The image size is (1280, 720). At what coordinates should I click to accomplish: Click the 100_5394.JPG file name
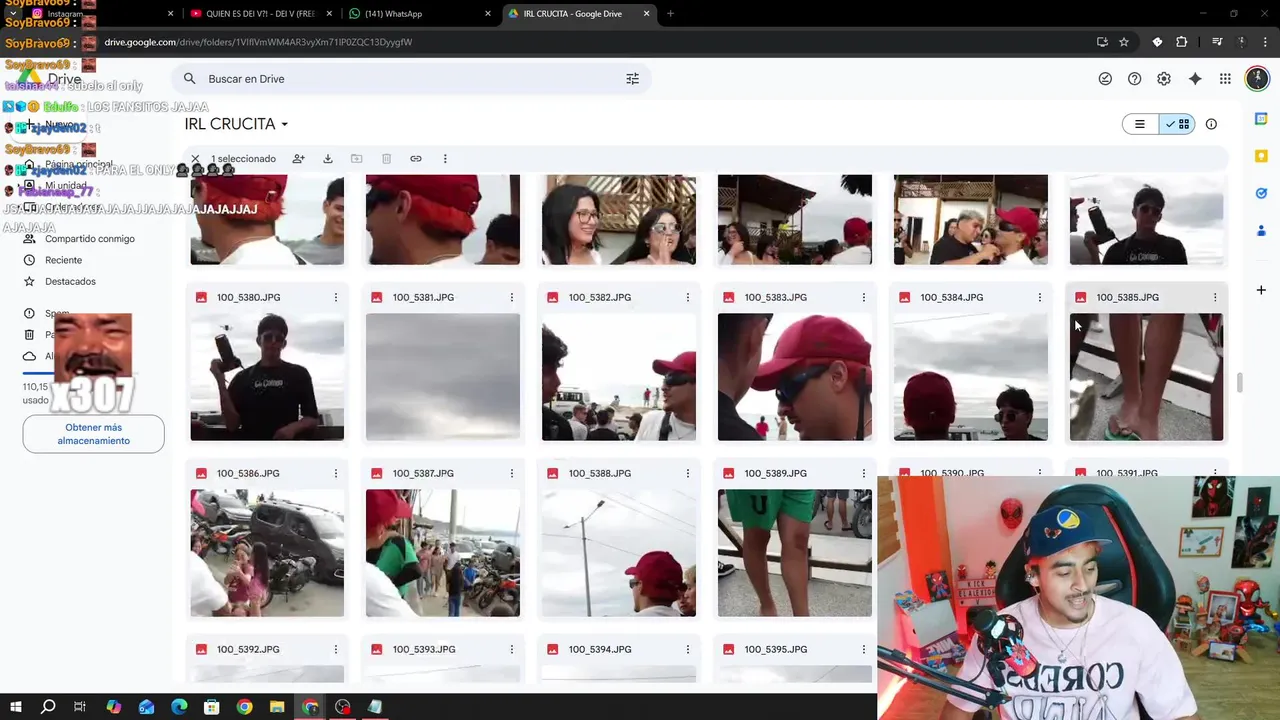pyautogui.click(x=600, y=650)
